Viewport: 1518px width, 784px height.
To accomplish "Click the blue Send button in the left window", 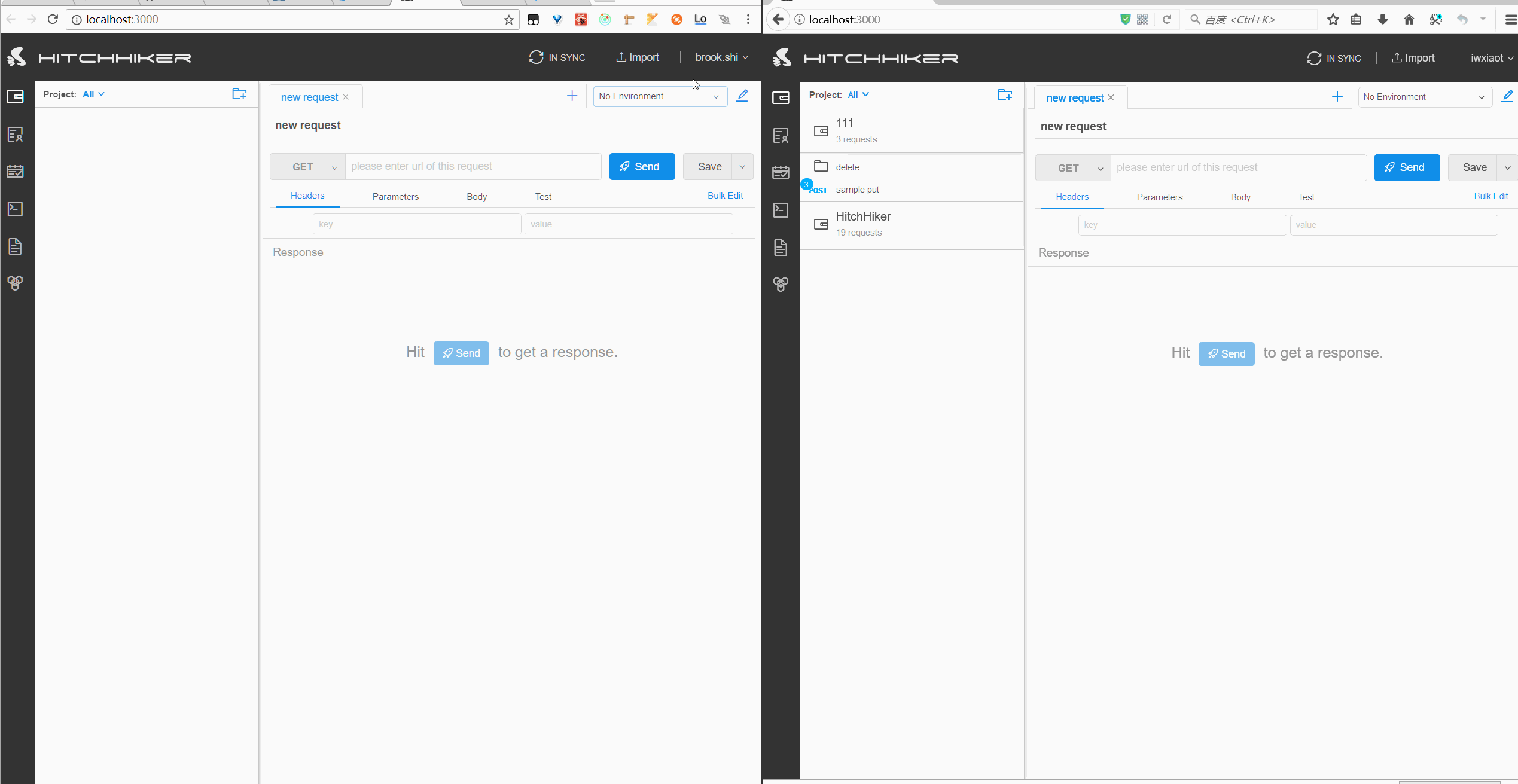I will click(642, 167).
